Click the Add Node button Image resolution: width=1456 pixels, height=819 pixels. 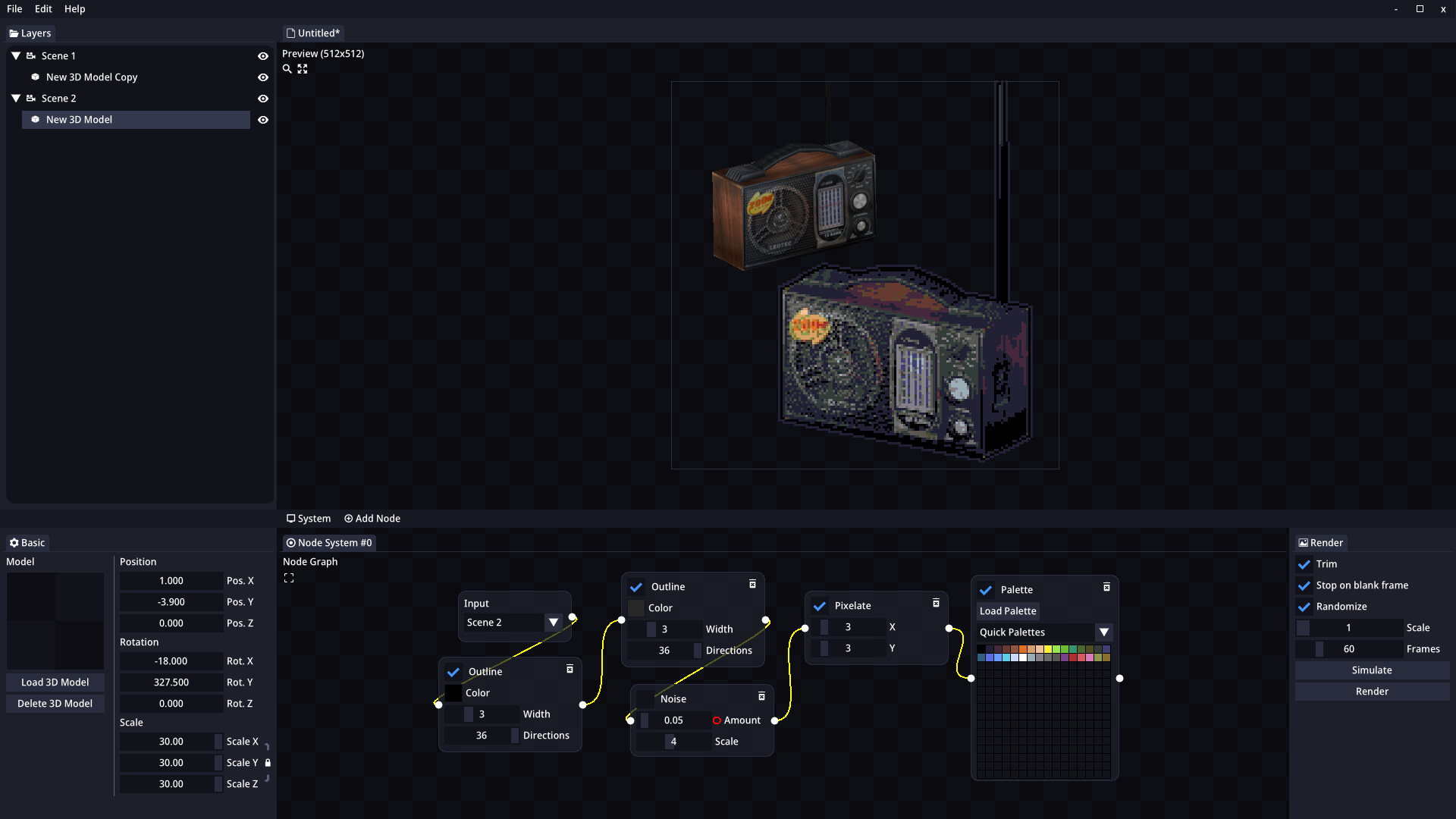coord(372,518)
